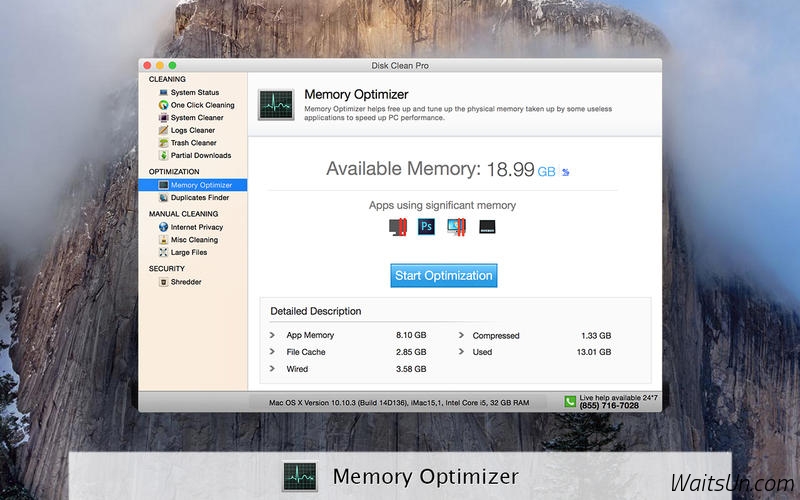Select Trash Cleaner in sidebar
Viewport: 800px width, 500px height.
coord(194,143)
